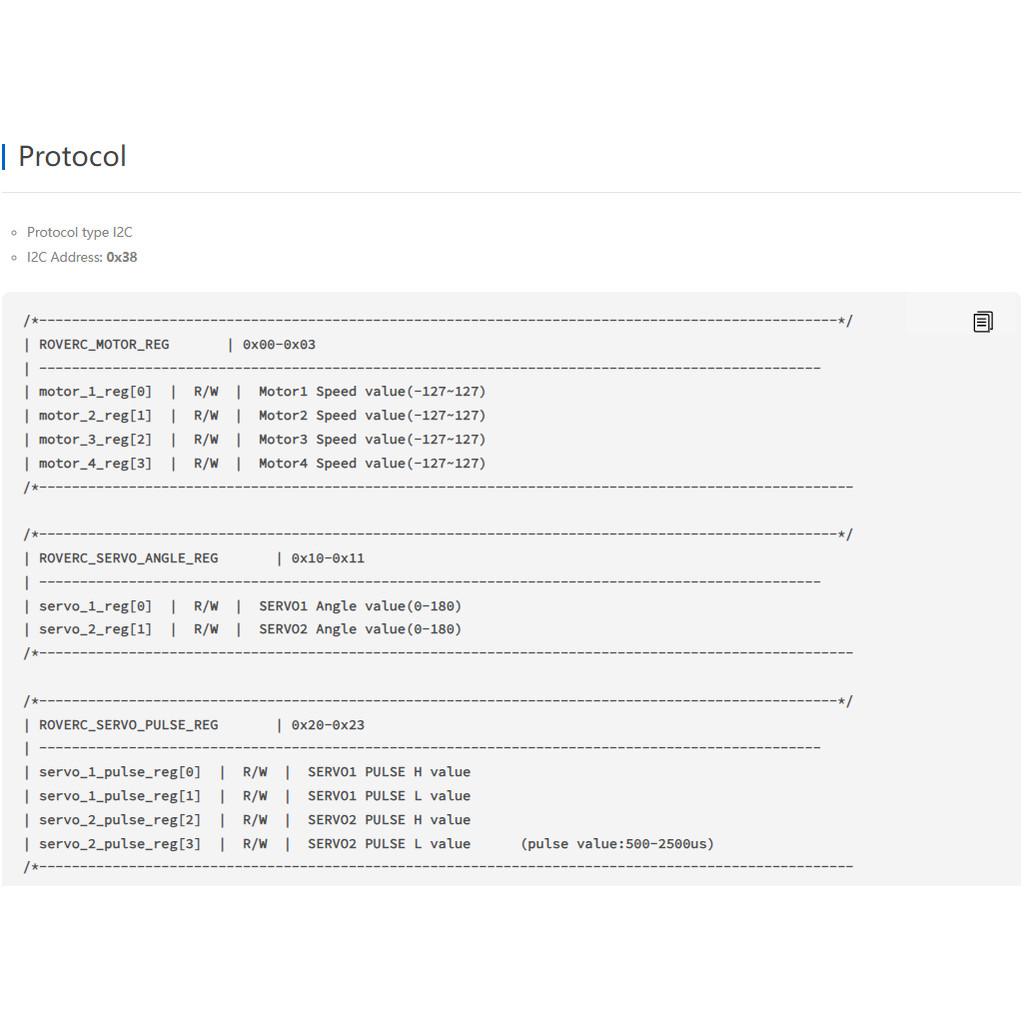Click the ROVERC_SERVO_PULSE_REG title
Viewport: 1024px width, 1024px height.
[128, 724]
